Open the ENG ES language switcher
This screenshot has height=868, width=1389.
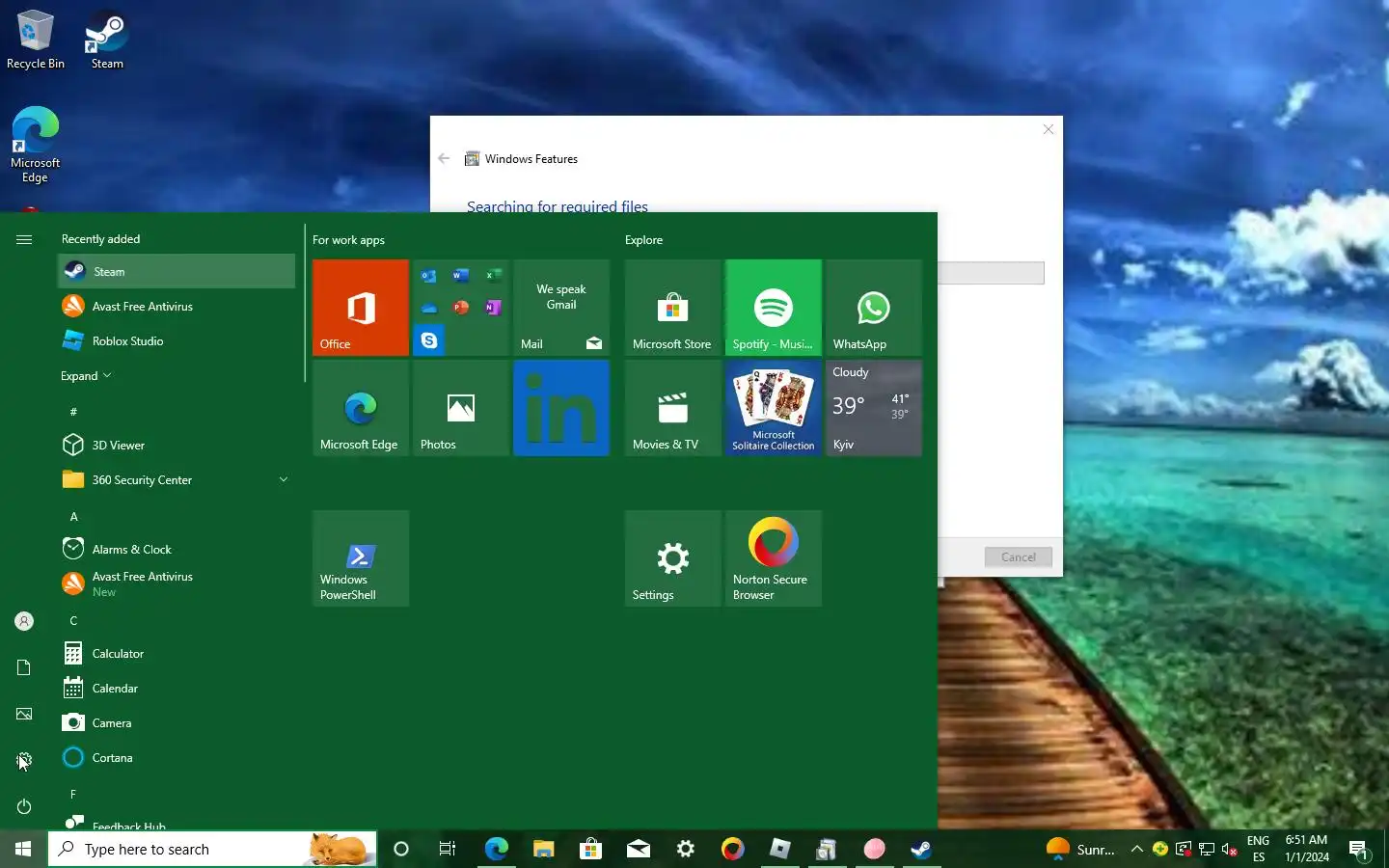click(x=1258, y=849)
